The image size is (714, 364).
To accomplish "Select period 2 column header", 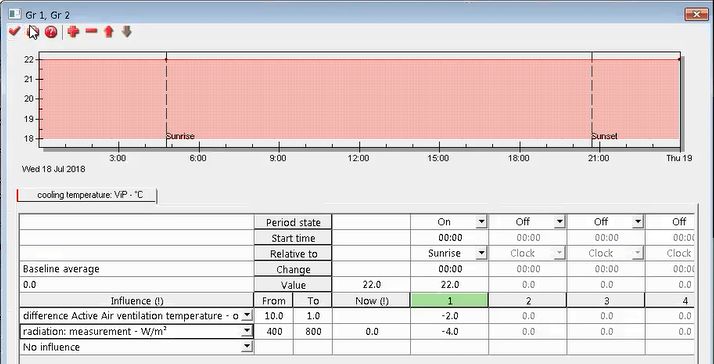I will [x=528, y=300].
